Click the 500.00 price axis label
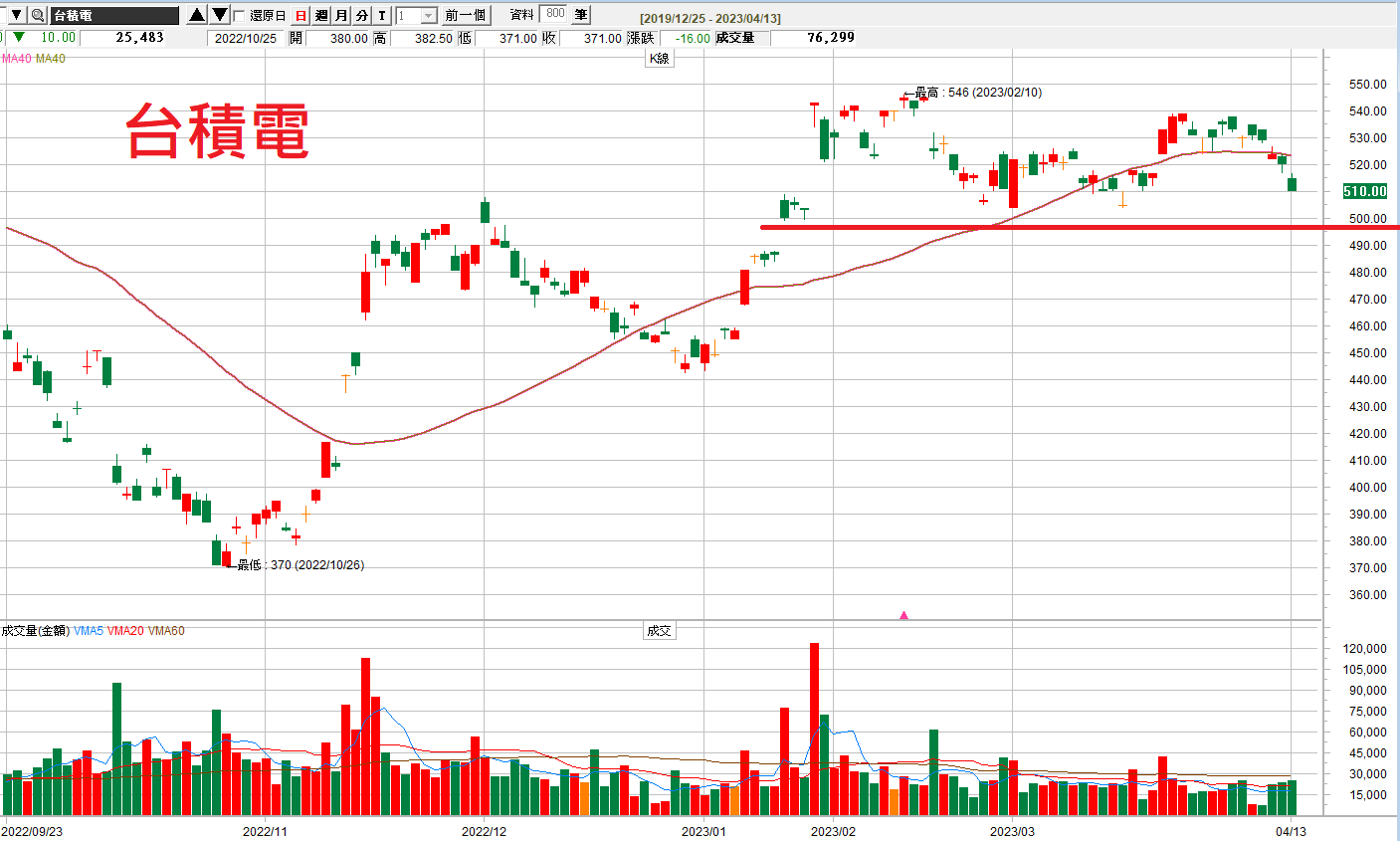 click(1368, 219)
